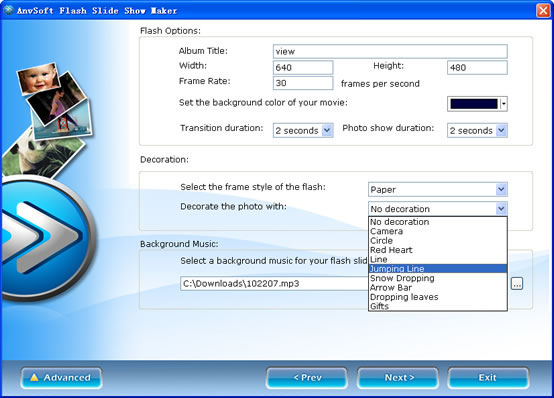The height and width of the screenshot is (398, 554).
Task: Click the baby photo thumbnail
Action: pos(39,78)
